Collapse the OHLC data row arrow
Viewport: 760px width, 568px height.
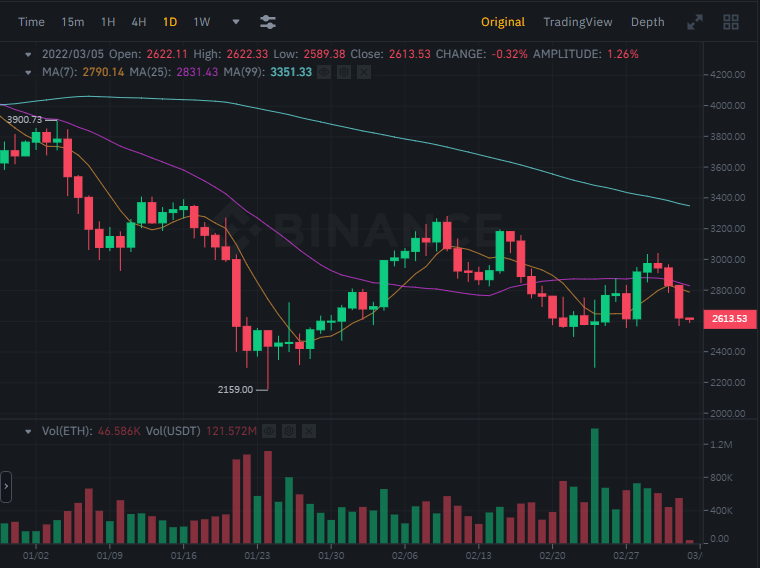29,54
